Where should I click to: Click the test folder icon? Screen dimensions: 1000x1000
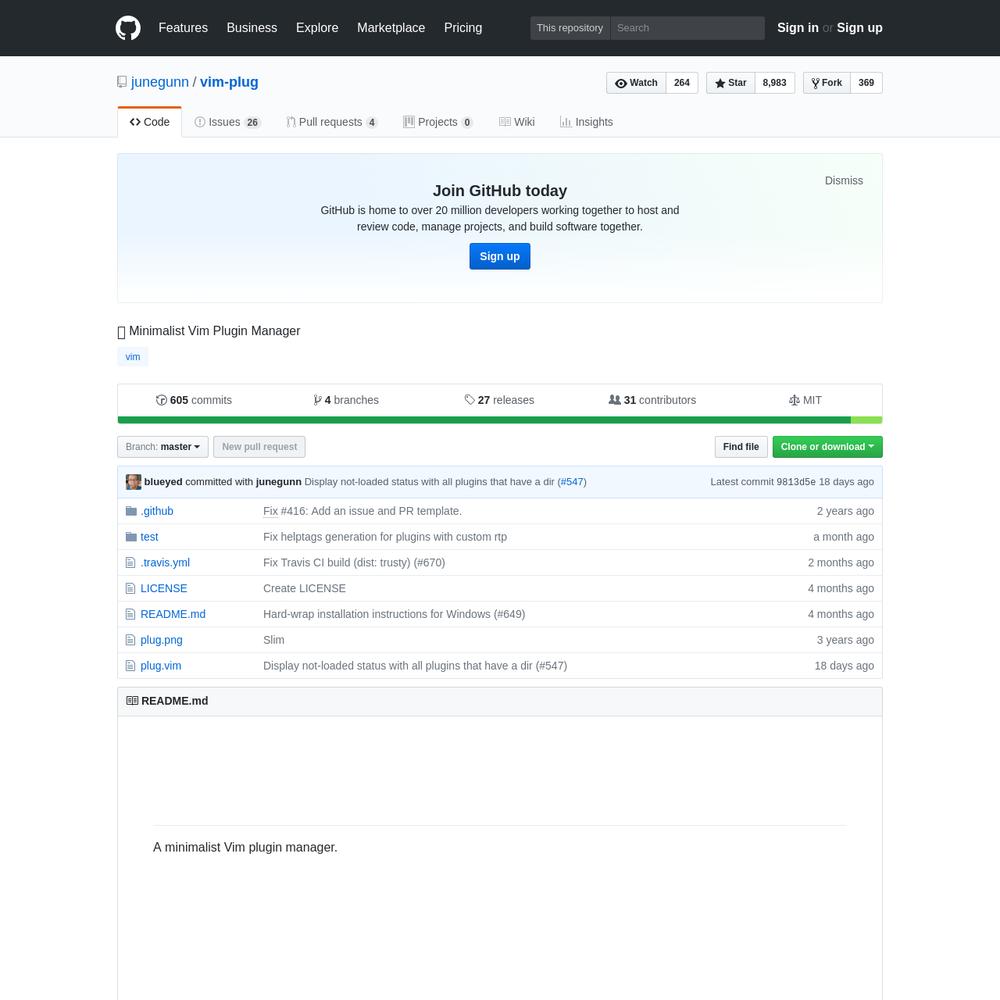131,537
